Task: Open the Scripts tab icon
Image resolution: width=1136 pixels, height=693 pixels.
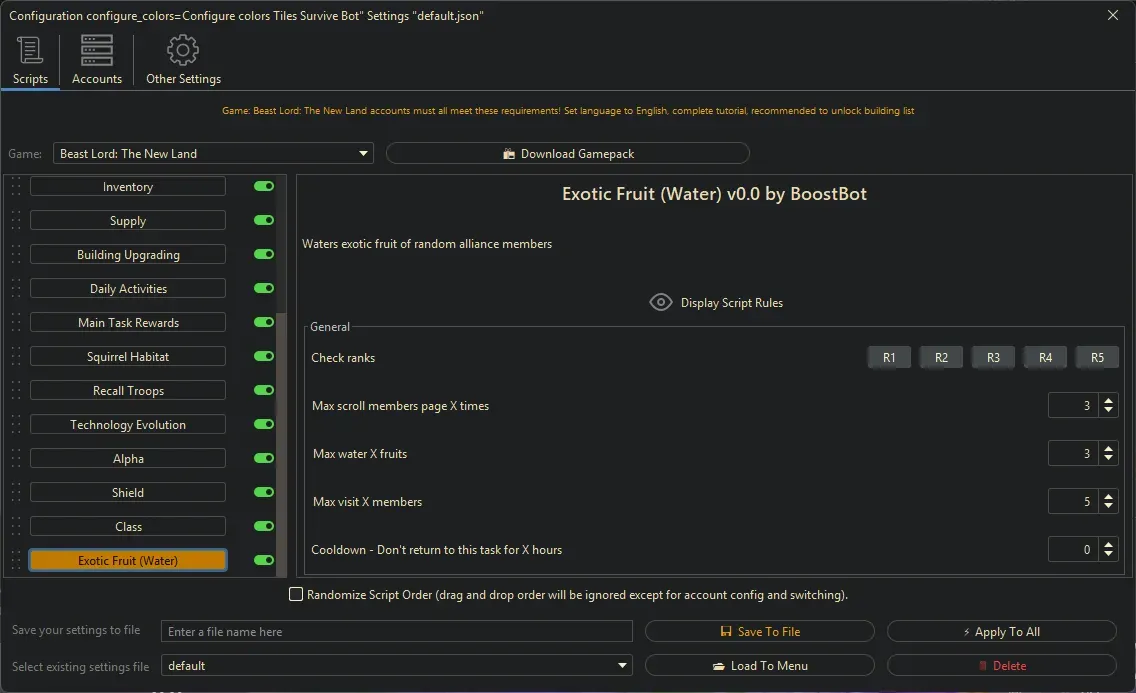Action: pos(30,50)
